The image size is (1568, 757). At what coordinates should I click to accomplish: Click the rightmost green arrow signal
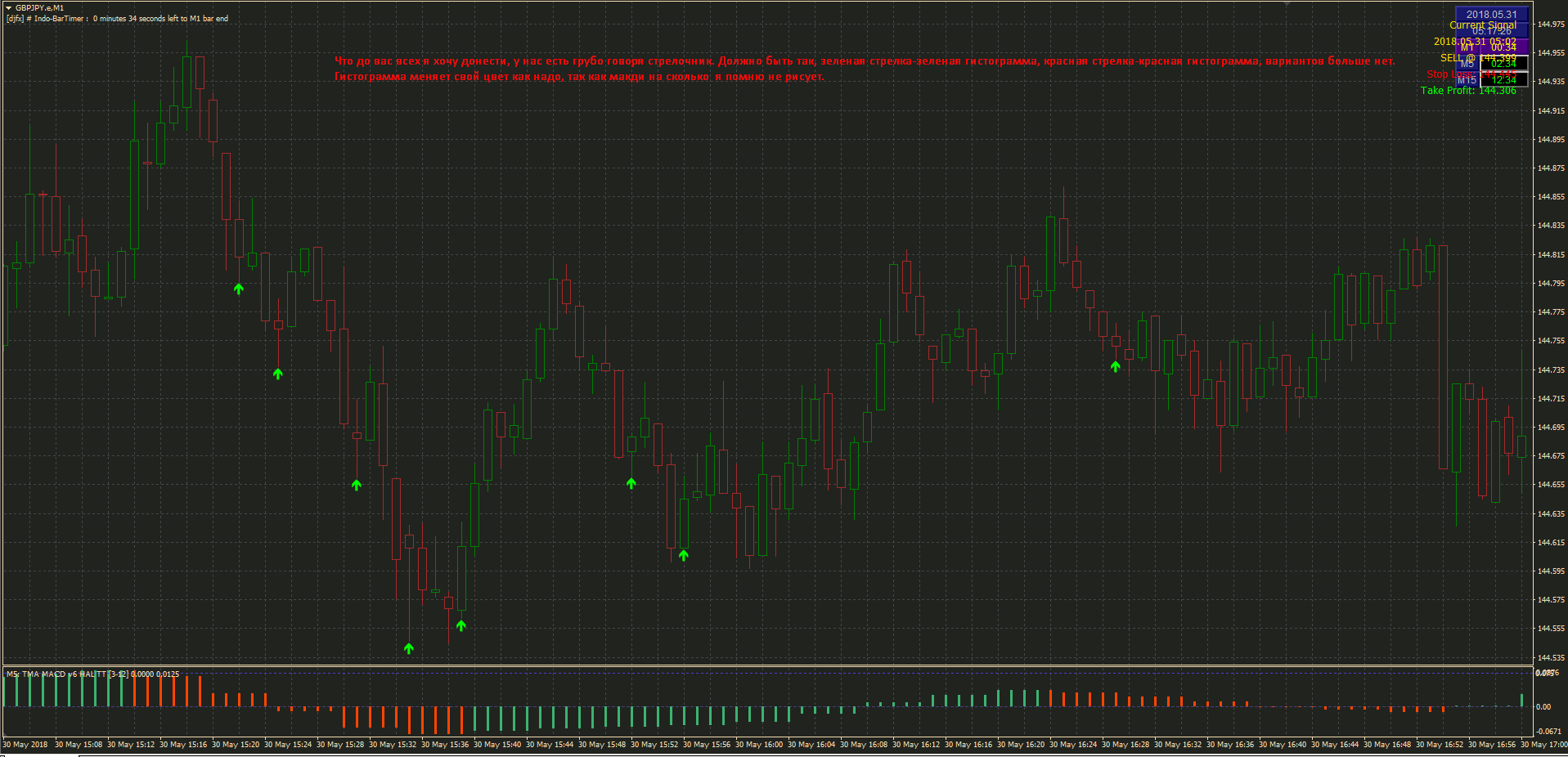pyautogui.click(x=1116, y=366)
